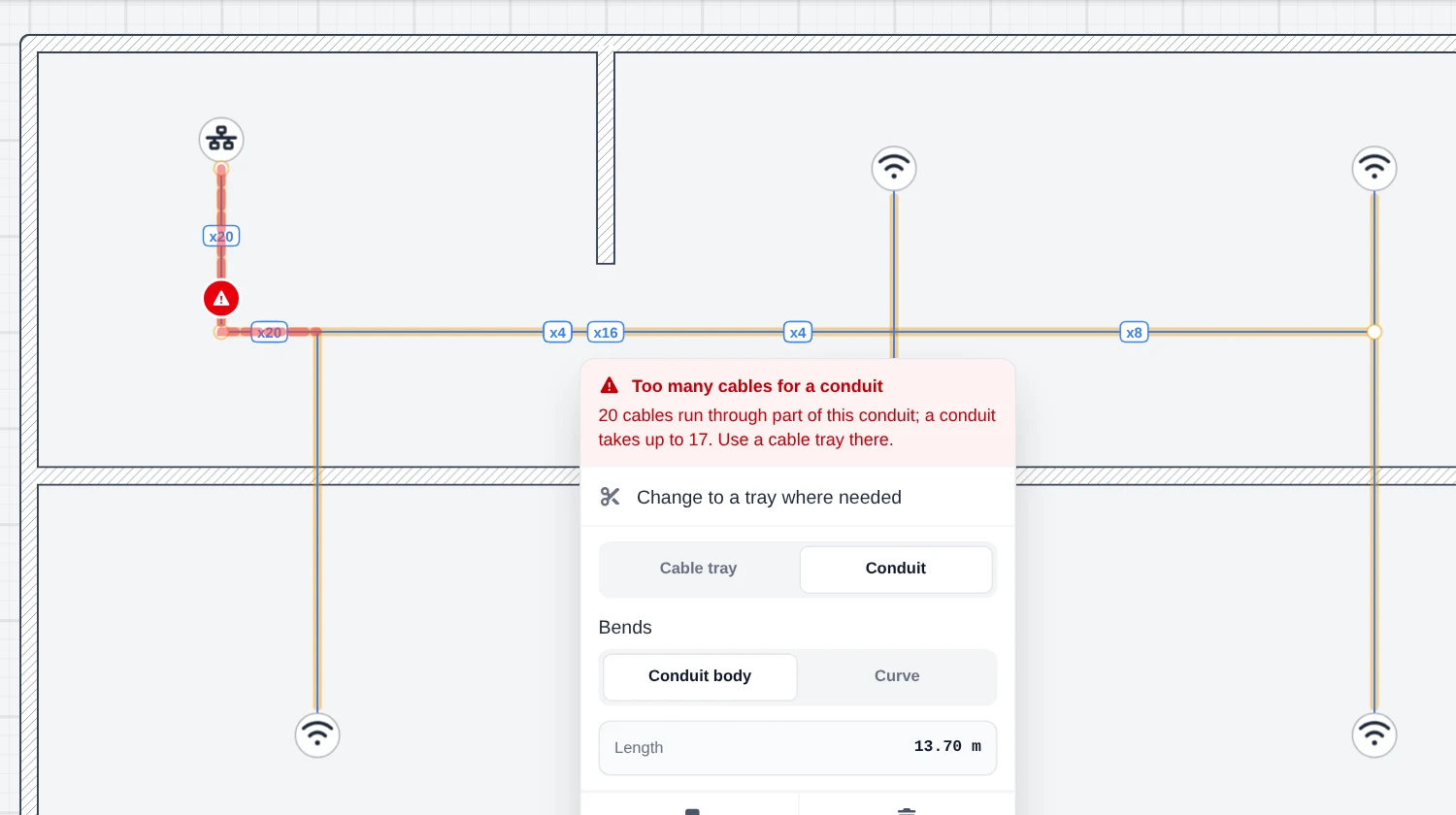Click the warning triangle in the popup header

[610, 386]
